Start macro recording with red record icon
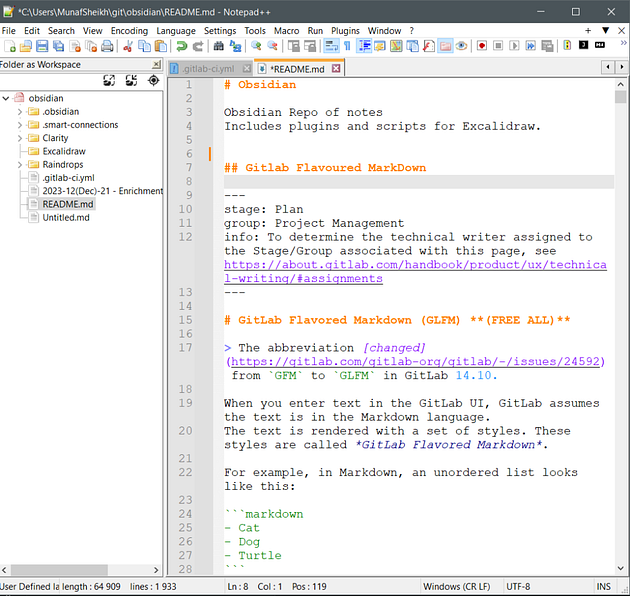630x596 pixels. tap(482, 46)
